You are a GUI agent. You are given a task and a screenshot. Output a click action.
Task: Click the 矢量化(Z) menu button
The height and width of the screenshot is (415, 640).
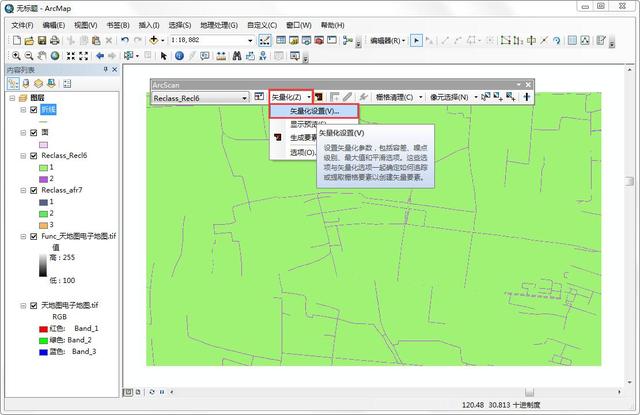[291, 97]
